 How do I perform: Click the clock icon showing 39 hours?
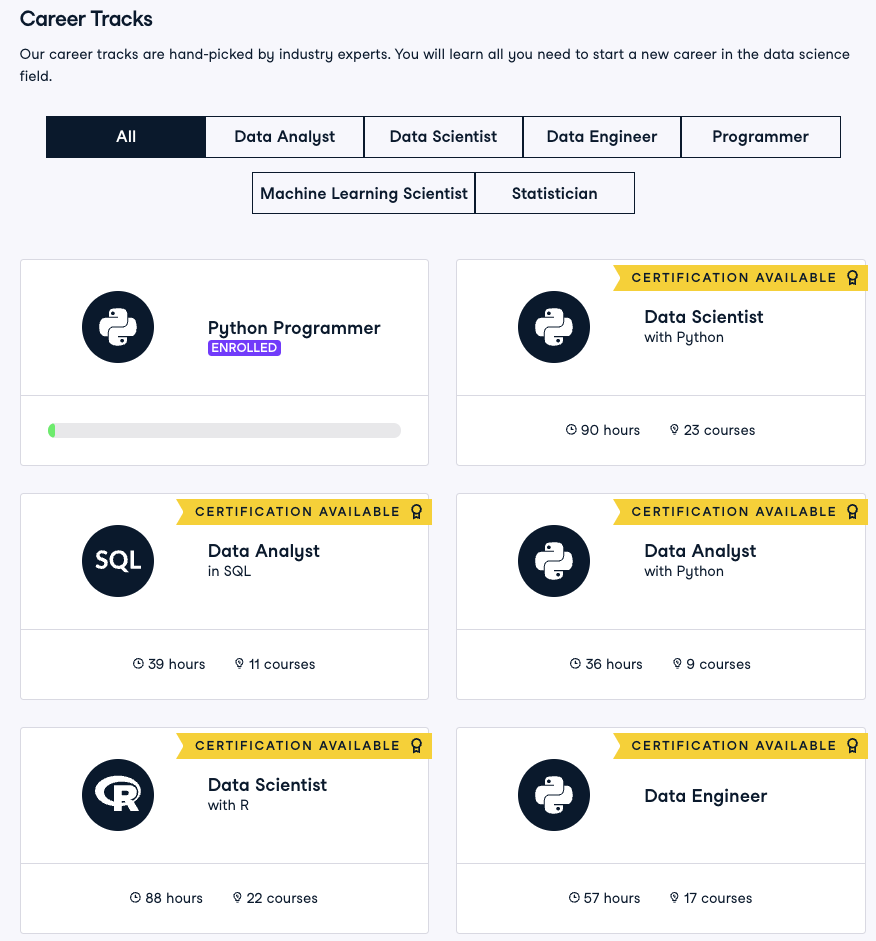tap(139, 664)
